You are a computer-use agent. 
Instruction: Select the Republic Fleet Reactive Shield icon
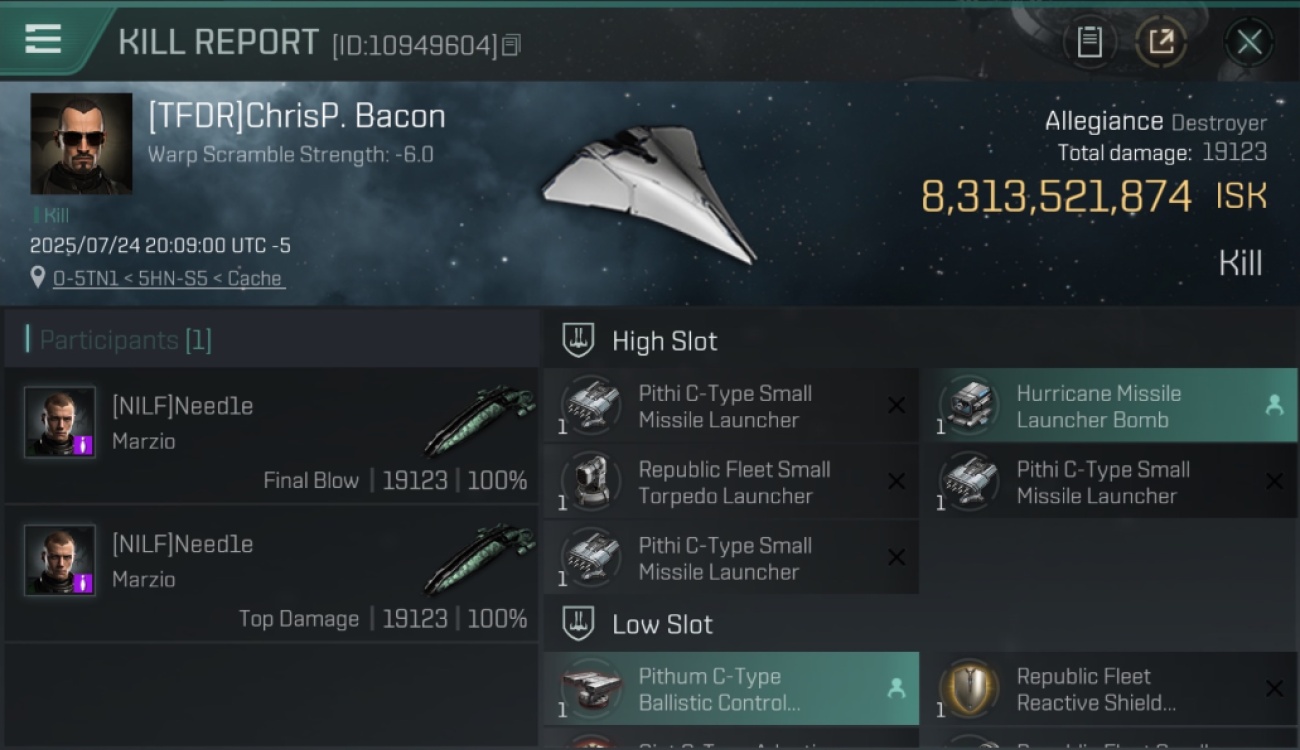point(968,689)
